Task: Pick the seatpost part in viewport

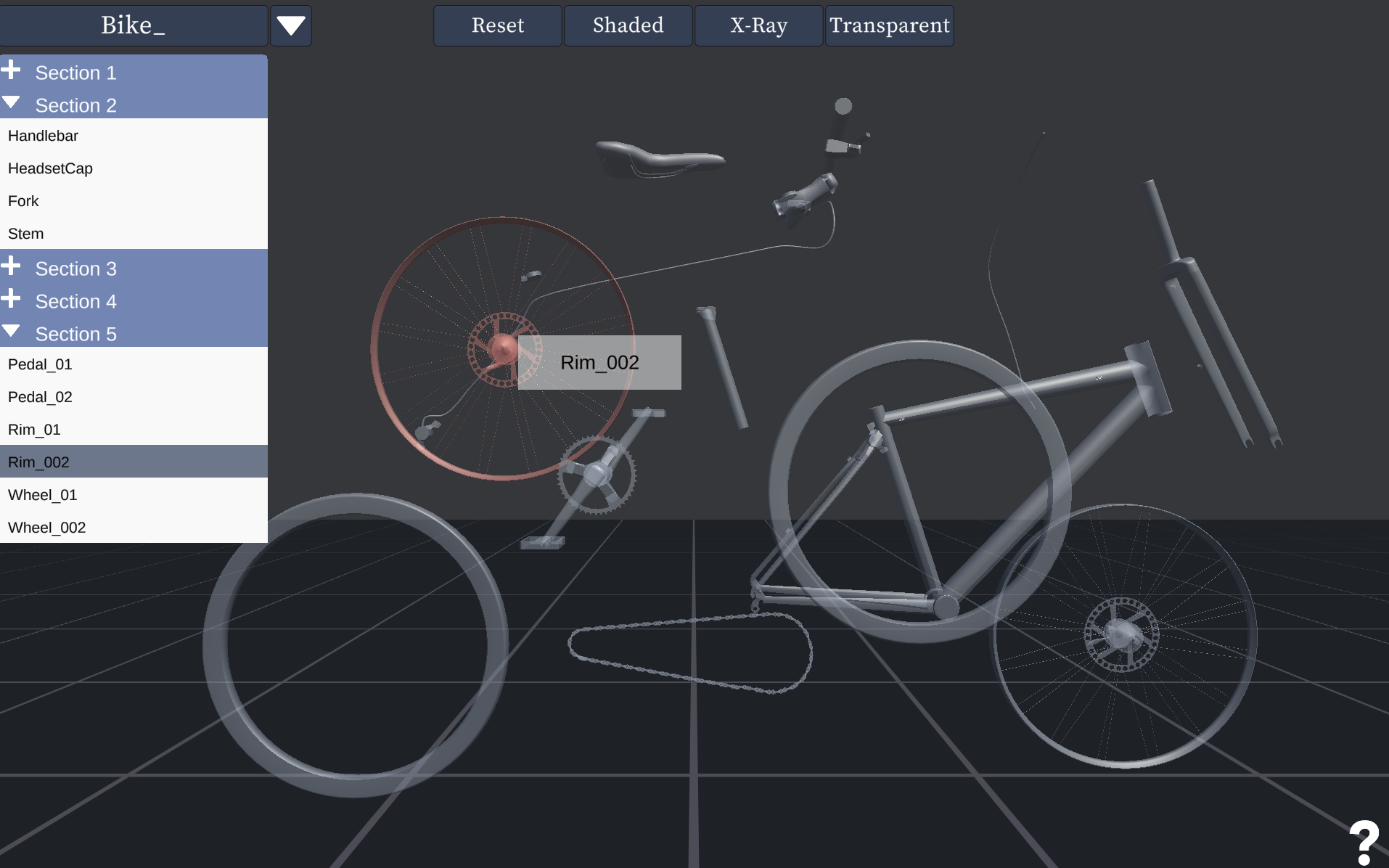Action: [723, 367]
